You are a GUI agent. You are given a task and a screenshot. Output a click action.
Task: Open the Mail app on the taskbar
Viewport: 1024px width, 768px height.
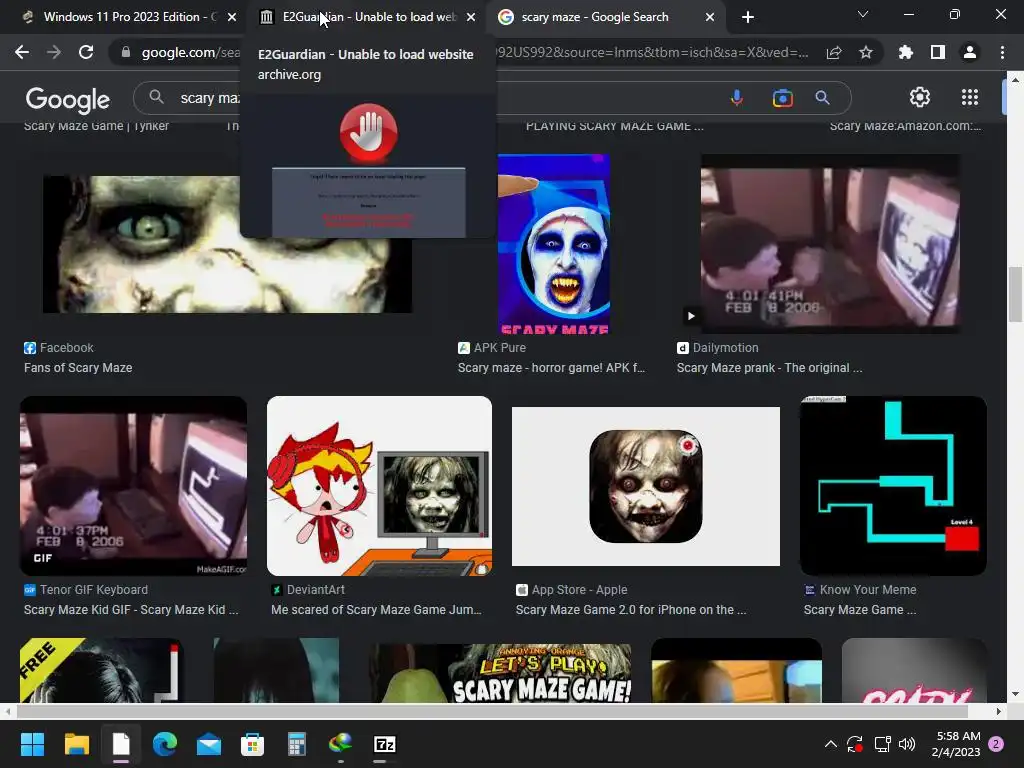pyautogui.click(x=208, y=744)
